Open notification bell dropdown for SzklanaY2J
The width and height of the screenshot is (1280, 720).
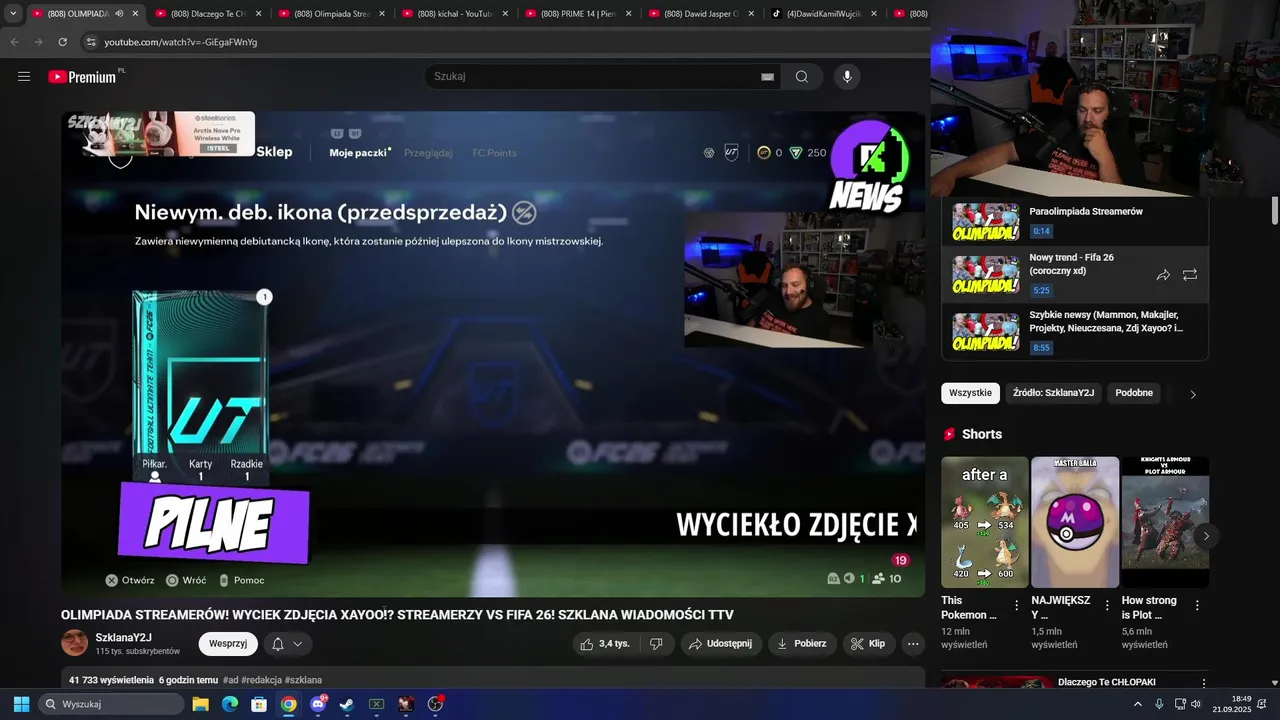pyautogui.click(x=287, y=644)
